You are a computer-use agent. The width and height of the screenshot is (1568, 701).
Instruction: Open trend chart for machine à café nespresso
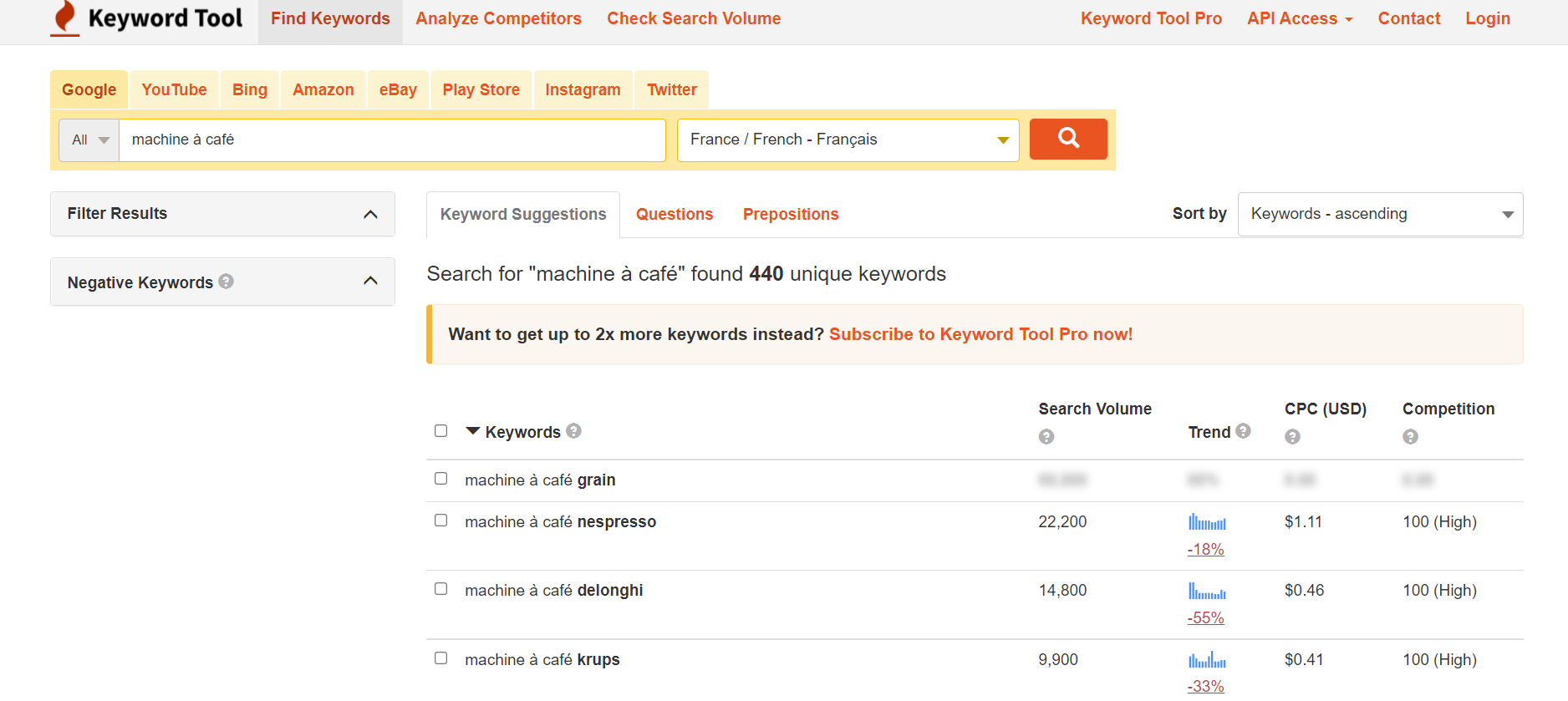click(x=1207, y=523)
